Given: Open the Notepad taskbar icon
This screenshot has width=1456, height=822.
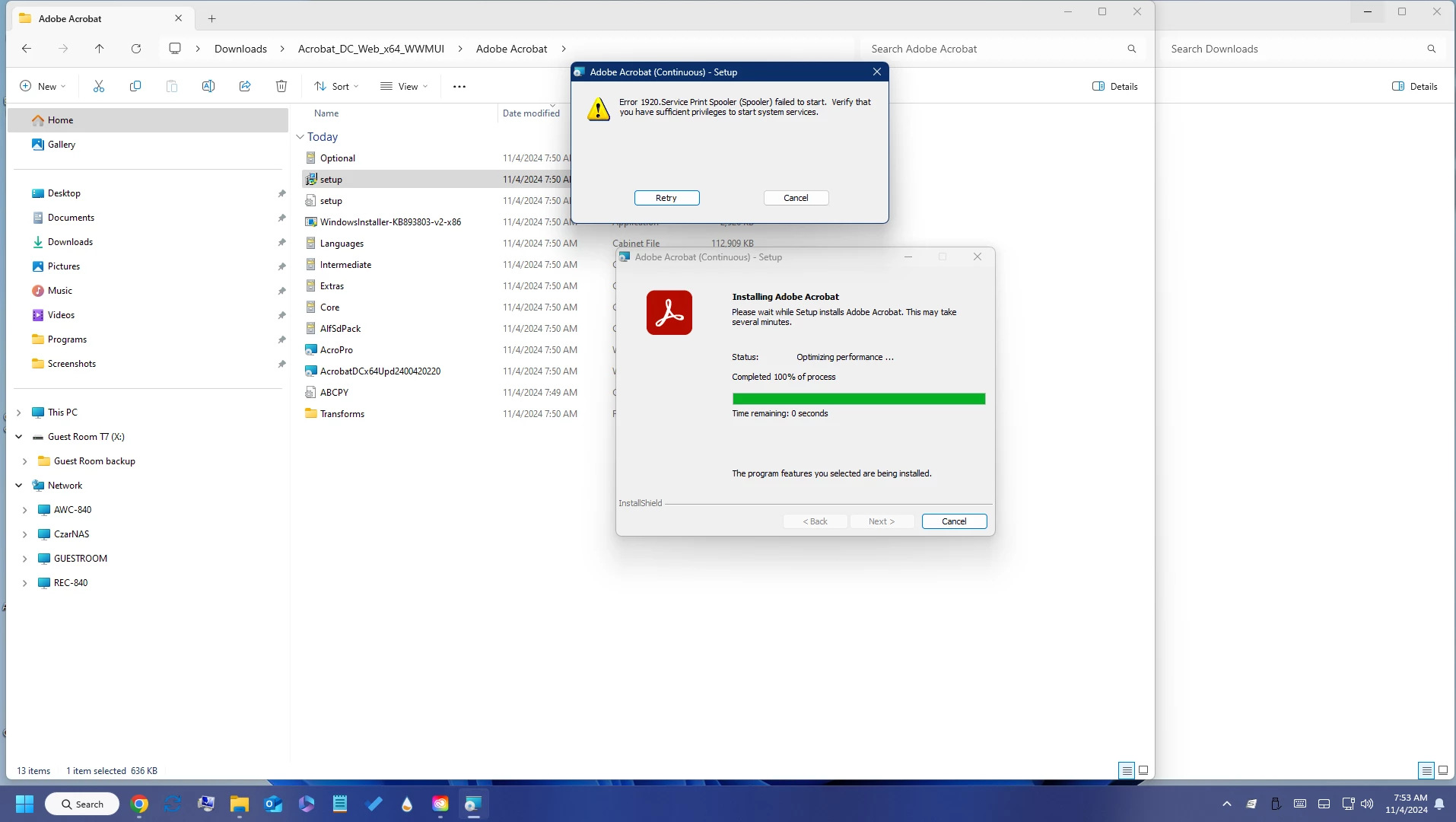Looking at the screenshot, I should pyautogui.click(x=340, y=804).
